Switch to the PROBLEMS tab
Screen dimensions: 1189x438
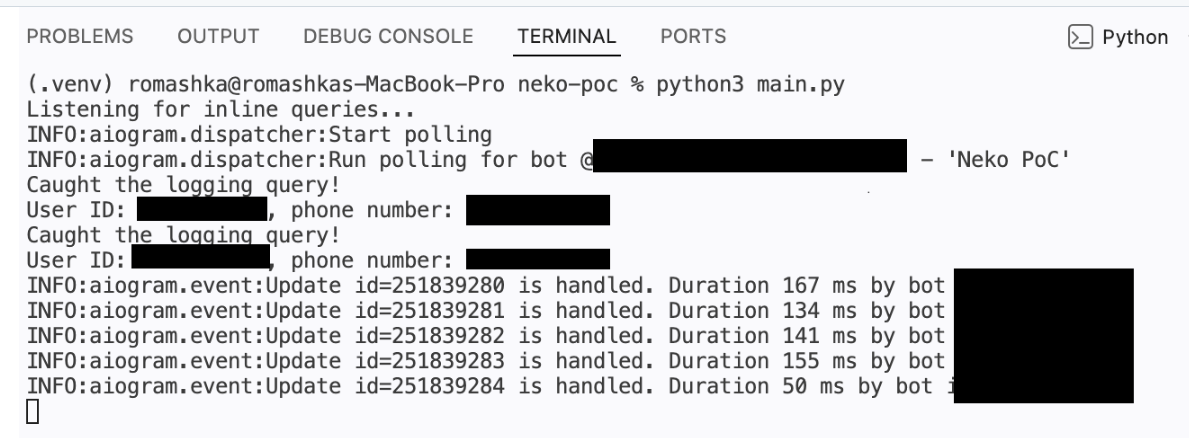[x=80, y=37]
